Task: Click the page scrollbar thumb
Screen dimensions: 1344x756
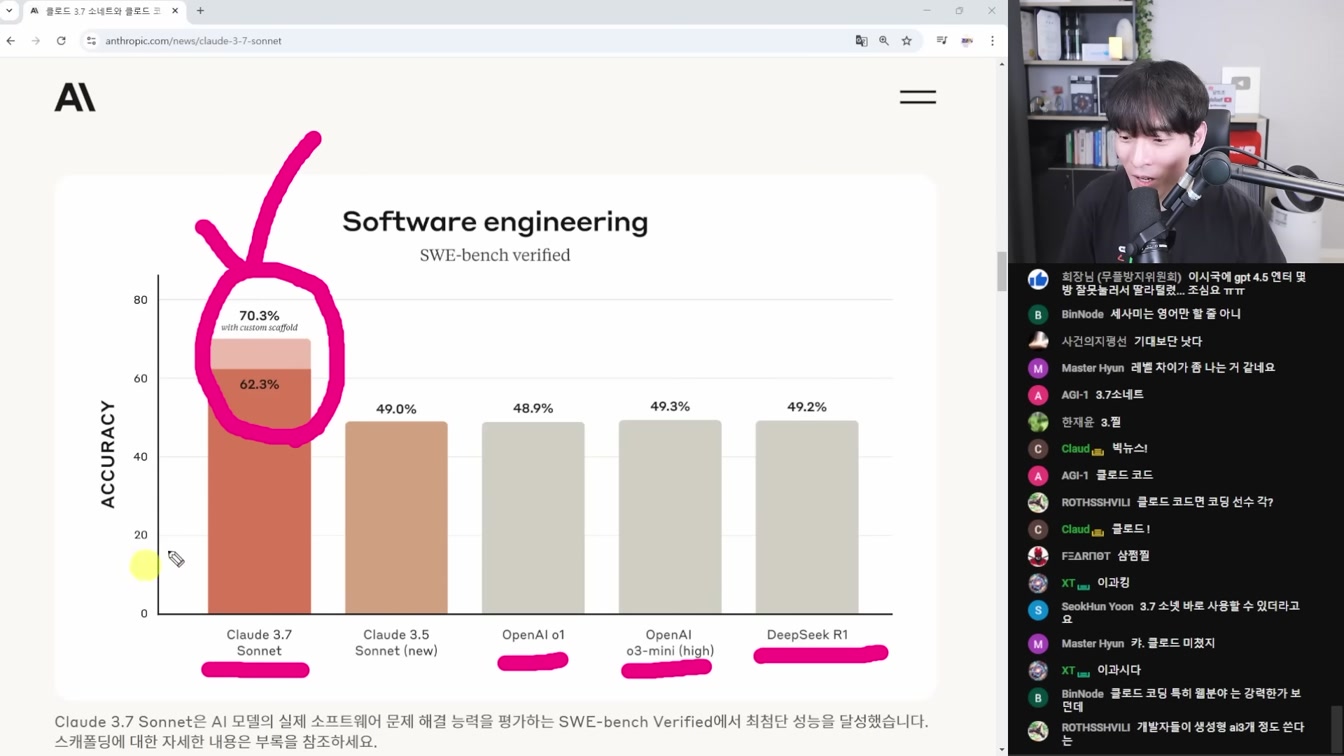Action: (x=1002, y=272)
